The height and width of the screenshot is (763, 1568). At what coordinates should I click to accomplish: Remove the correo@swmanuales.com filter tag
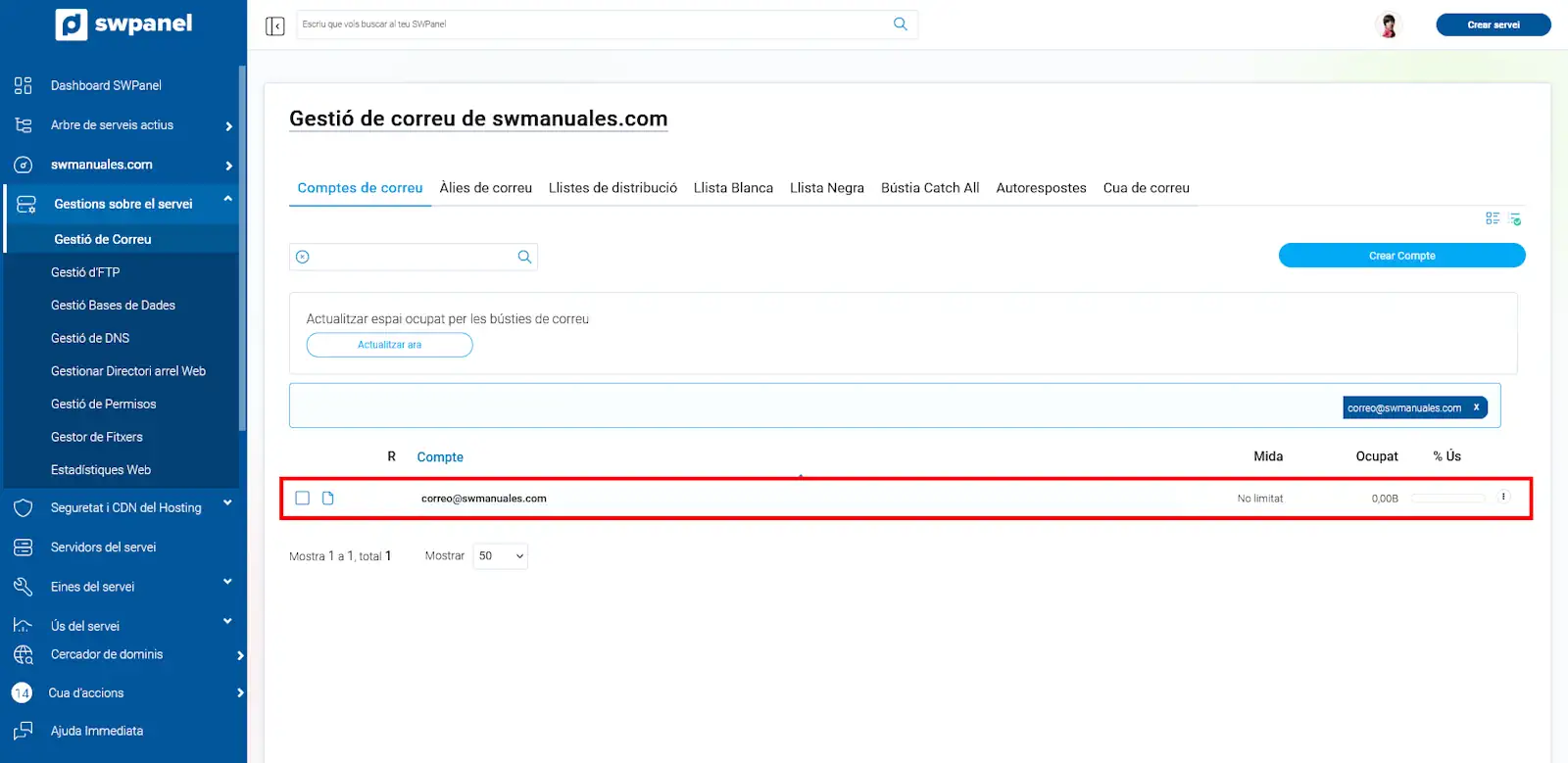(1476, 407)
